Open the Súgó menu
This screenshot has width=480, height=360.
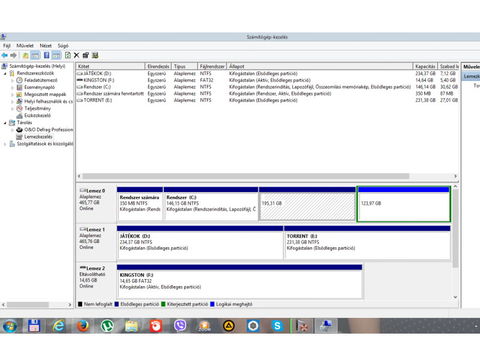63,46
